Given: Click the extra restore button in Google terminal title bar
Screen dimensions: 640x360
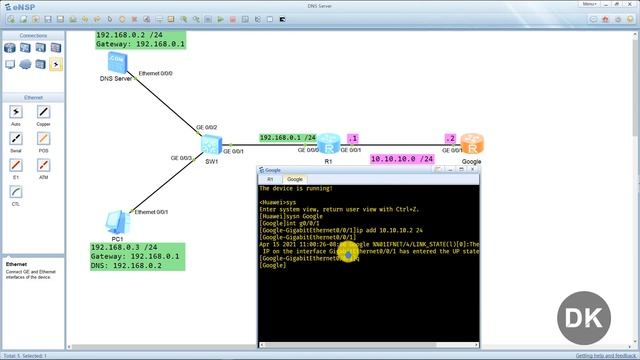Looking at the screenshot, I should click(438, 169).
